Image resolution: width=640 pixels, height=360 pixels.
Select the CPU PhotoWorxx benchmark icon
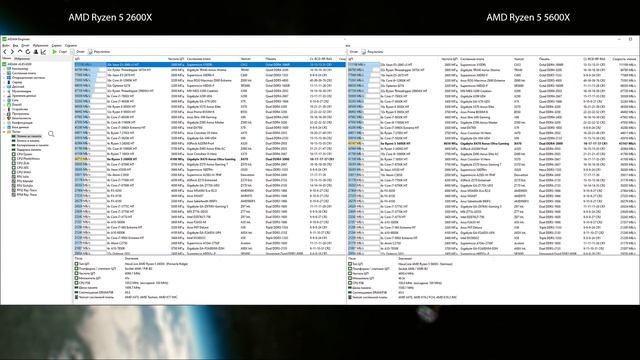tap(13, 159)
